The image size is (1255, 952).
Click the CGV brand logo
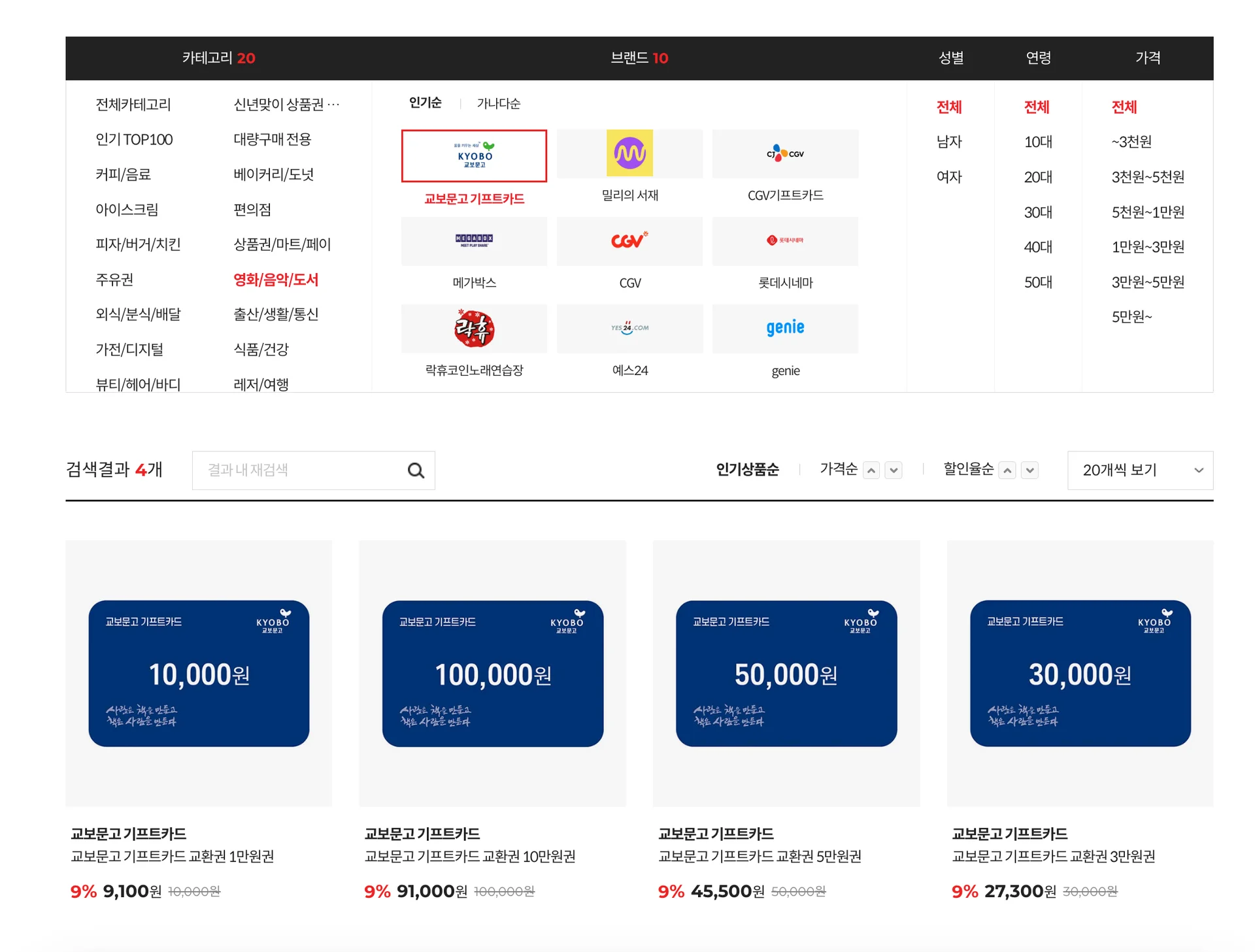[629, 241]
